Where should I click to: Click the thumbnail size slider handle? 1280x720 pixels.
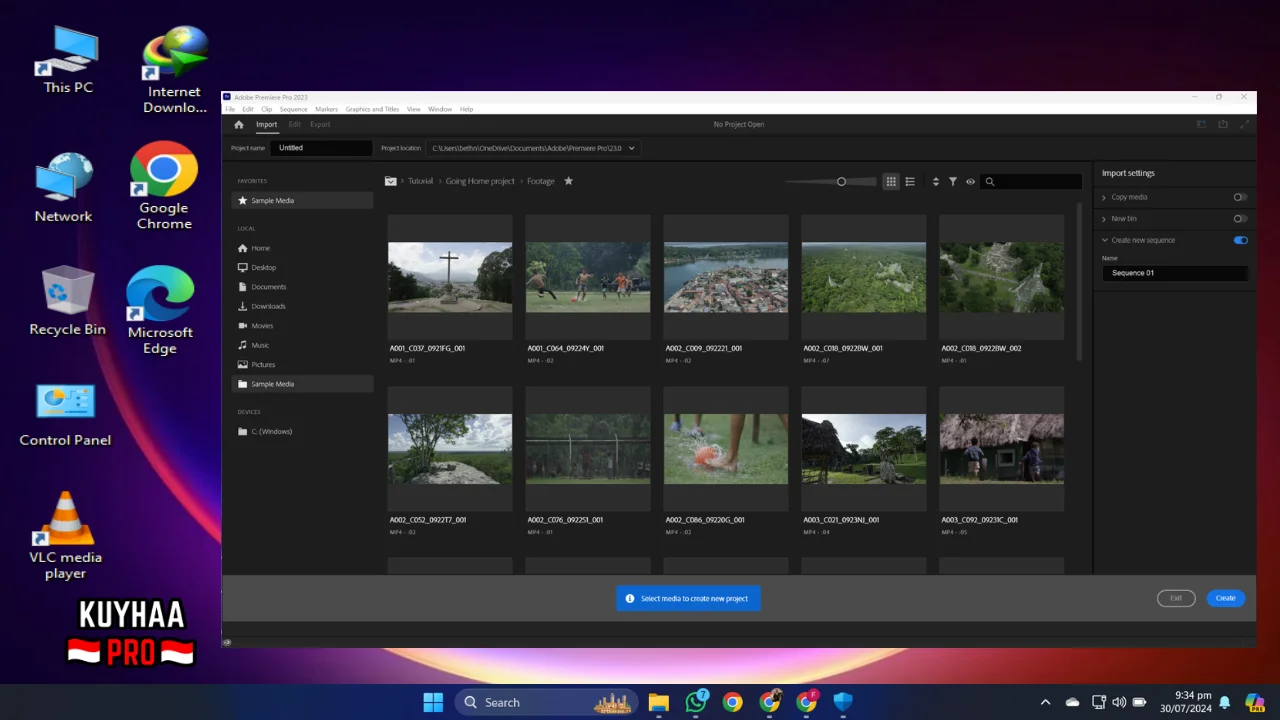pyautogui.click(x=841, y=182)
